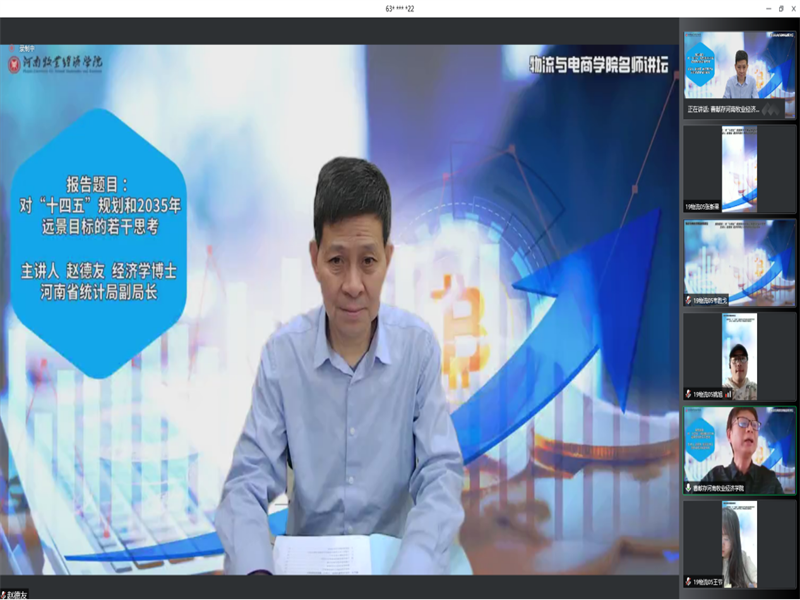Click the 录制中 recording indicator icon
Viewport: 800px width, 600px height.
[13, 49]
